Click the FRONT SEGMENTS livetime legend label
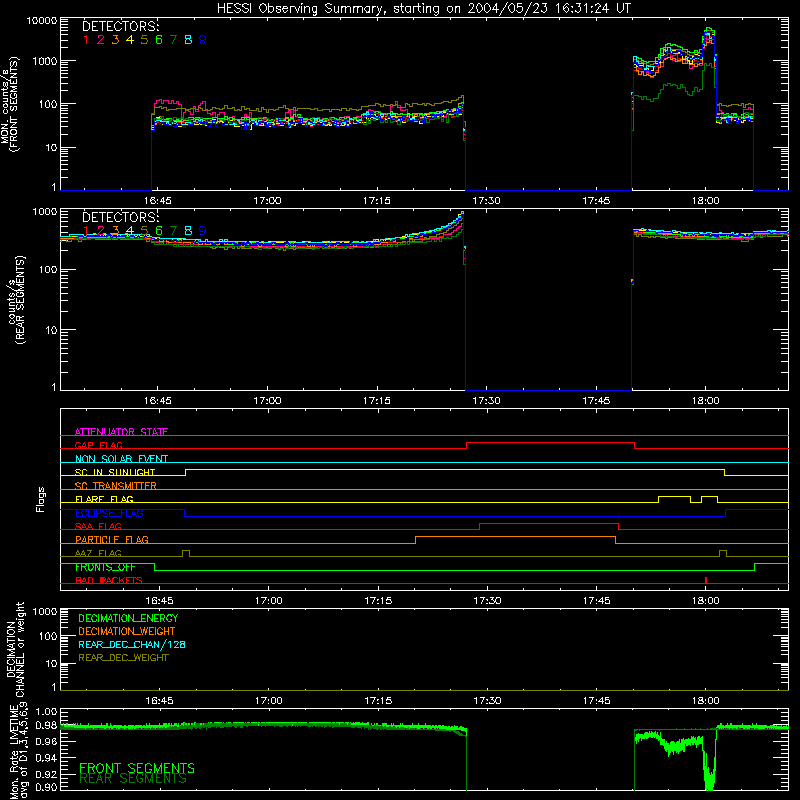Screen dimensions: 800x800 pos(137,768)
